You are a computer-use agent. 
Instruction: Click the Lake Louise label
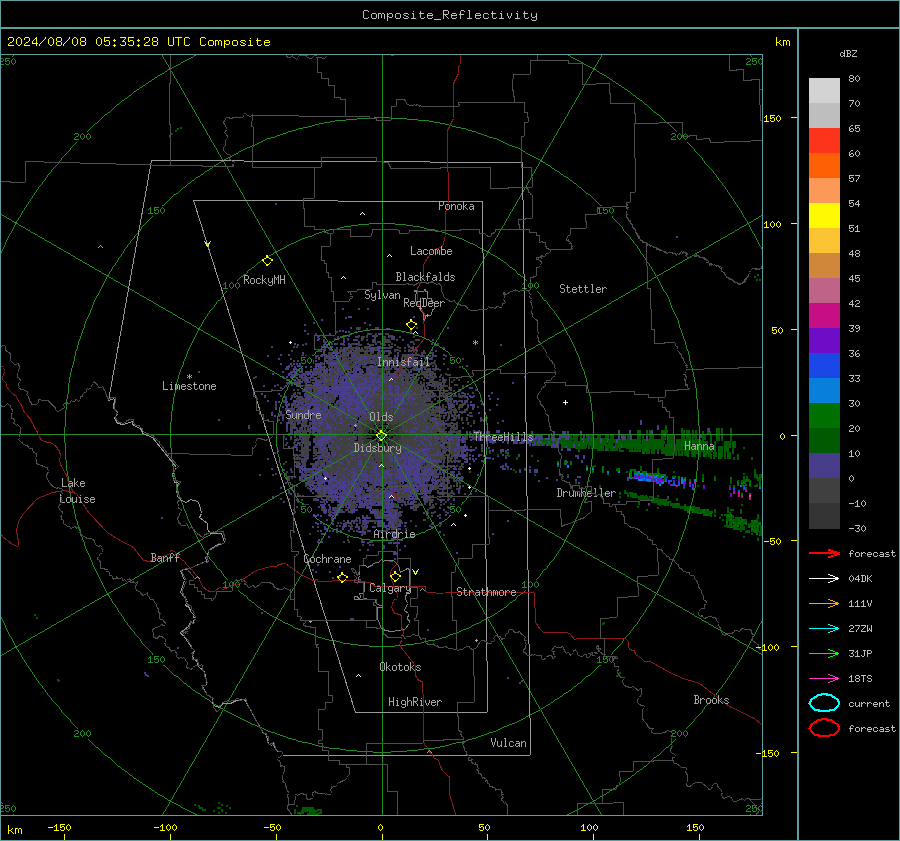(x=77, y=491)
